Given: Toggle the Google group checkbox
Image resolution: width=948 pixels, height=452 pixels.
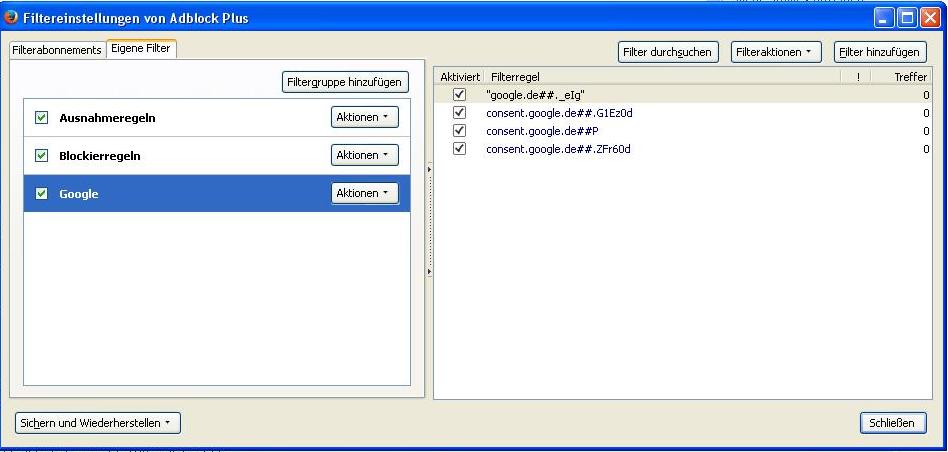Looking at the screenshot, I should tap(41, 193).
